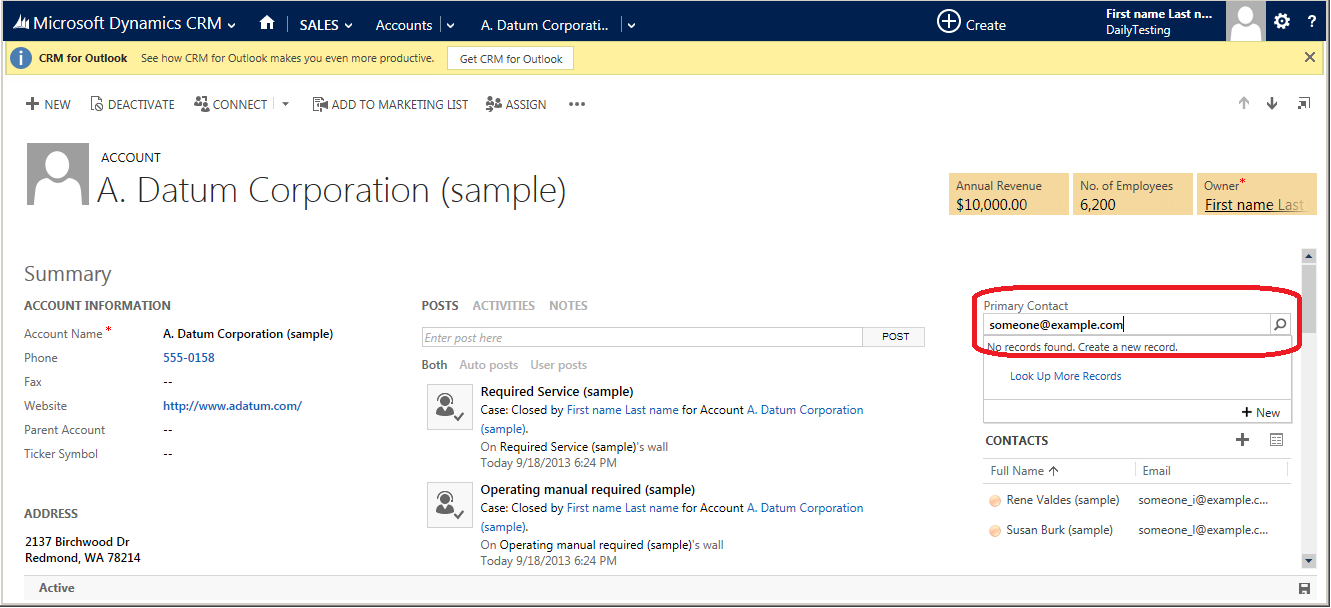Close the CRM for Outlook notification bar
The image size is (1331, 608).
(1310, 58)
